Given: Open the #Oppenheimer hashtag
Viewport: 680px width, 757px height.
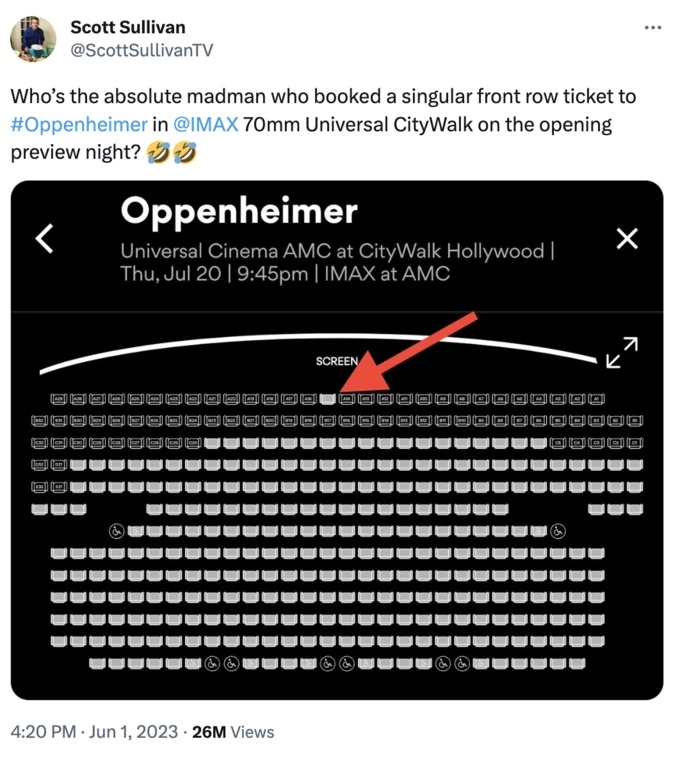Looking at the screenshot, I should coord(79,125).
